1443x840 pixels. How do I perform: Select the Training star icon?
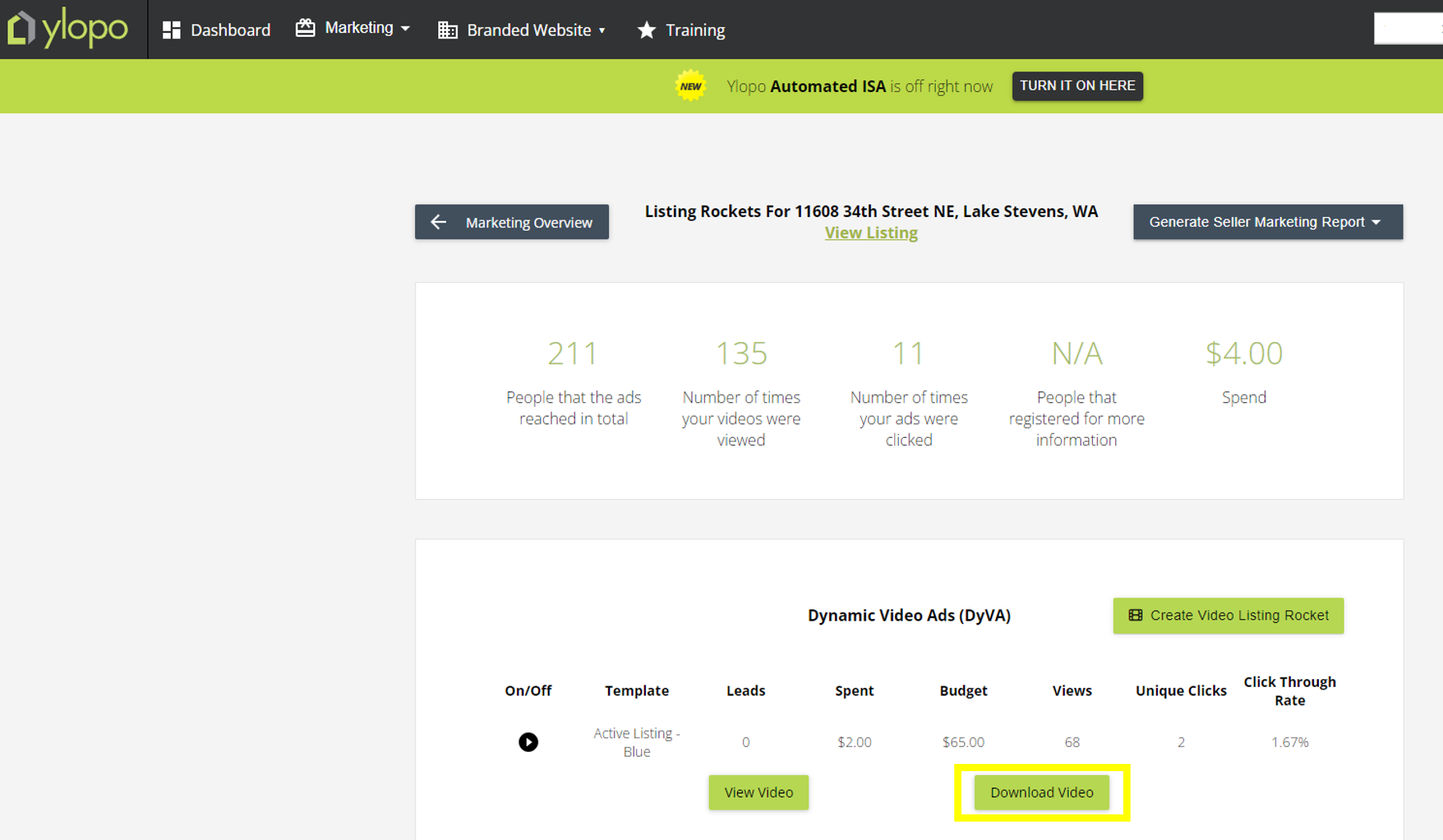point(646,30)
